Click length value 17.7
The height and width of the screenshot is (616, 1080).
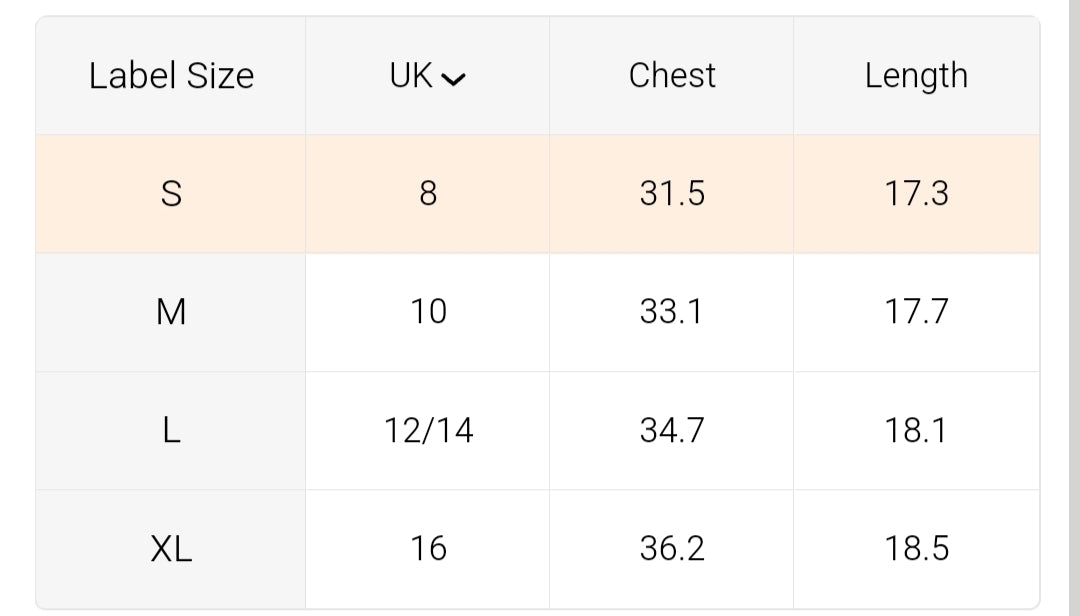pyautogui.click(x=916, y=312)
